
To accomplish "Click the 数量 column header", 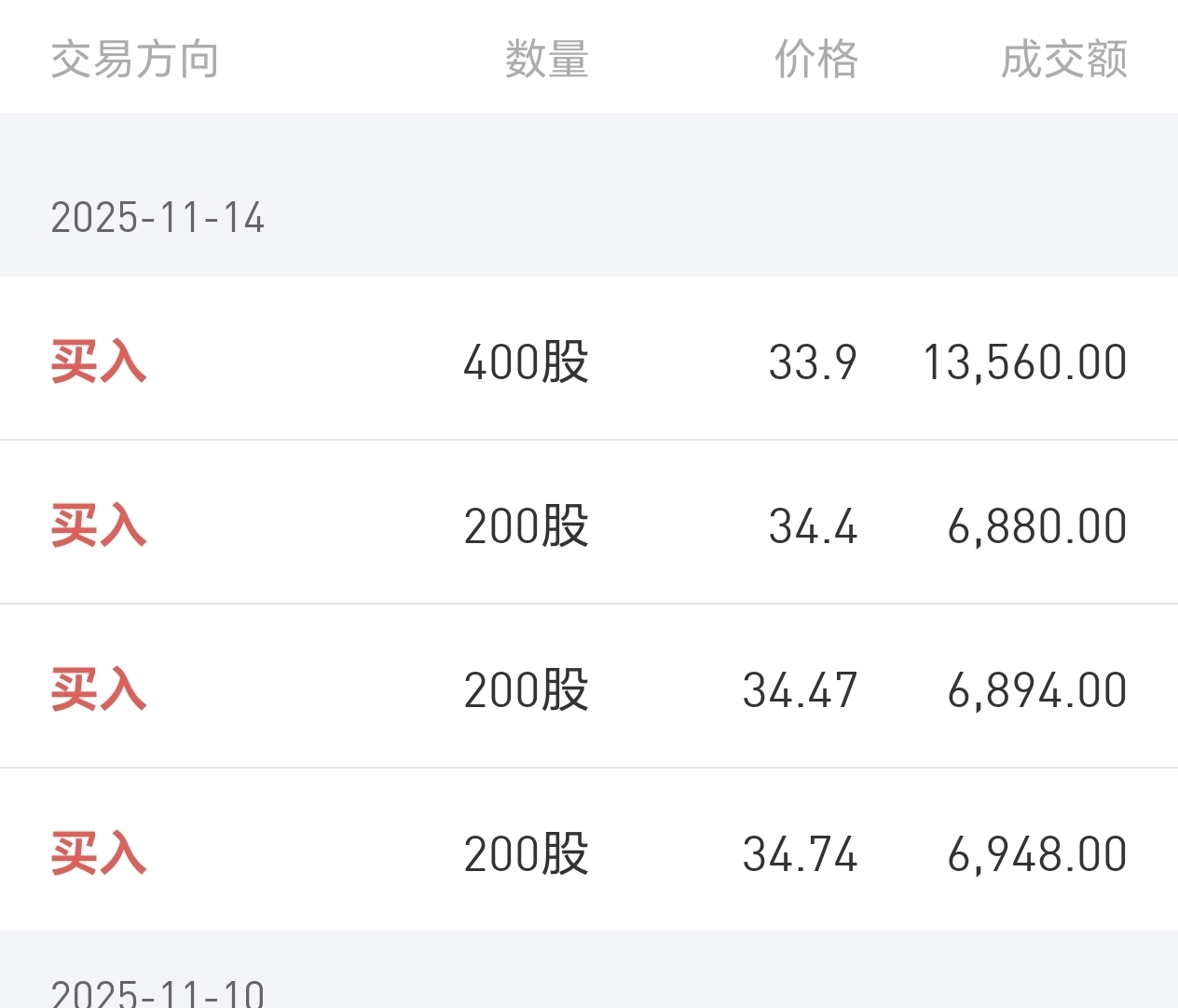I will tap(546, 60).
